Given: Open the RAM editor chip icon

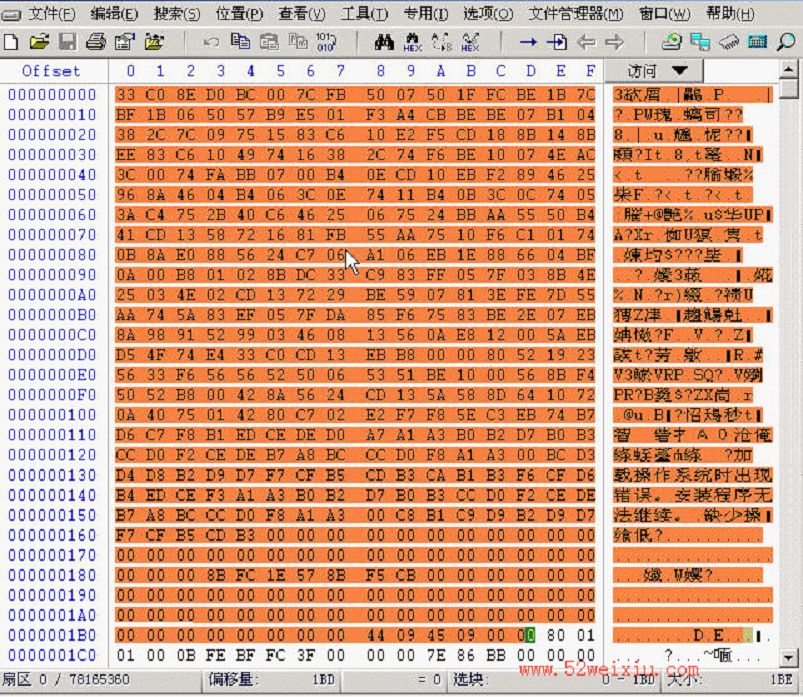Looking at the screenshot, I should [729, 41].
